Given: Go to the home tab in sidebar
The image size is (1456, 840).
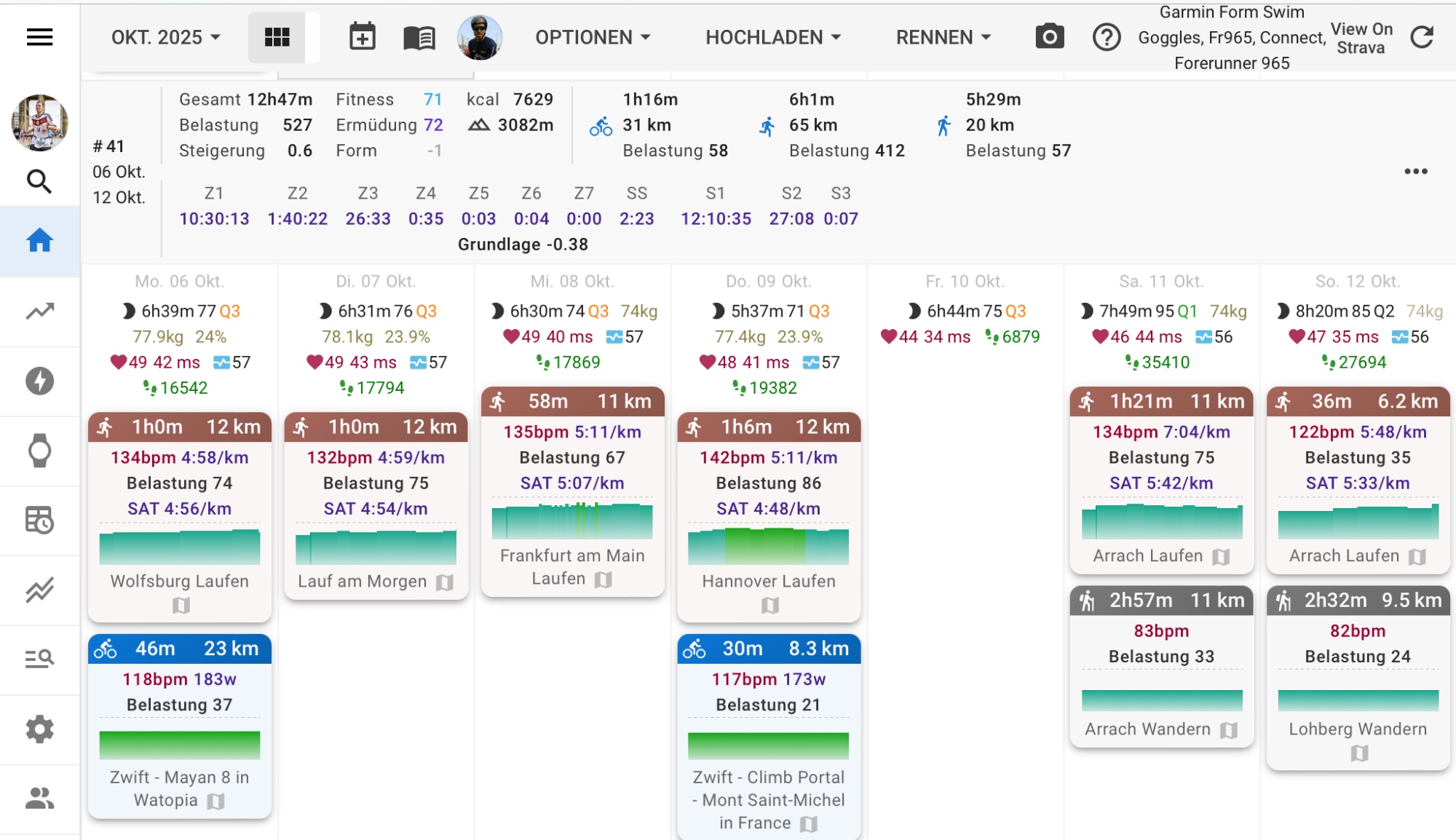Looking at the screenshot, I should pyautogui.click(x=39, y=241).
